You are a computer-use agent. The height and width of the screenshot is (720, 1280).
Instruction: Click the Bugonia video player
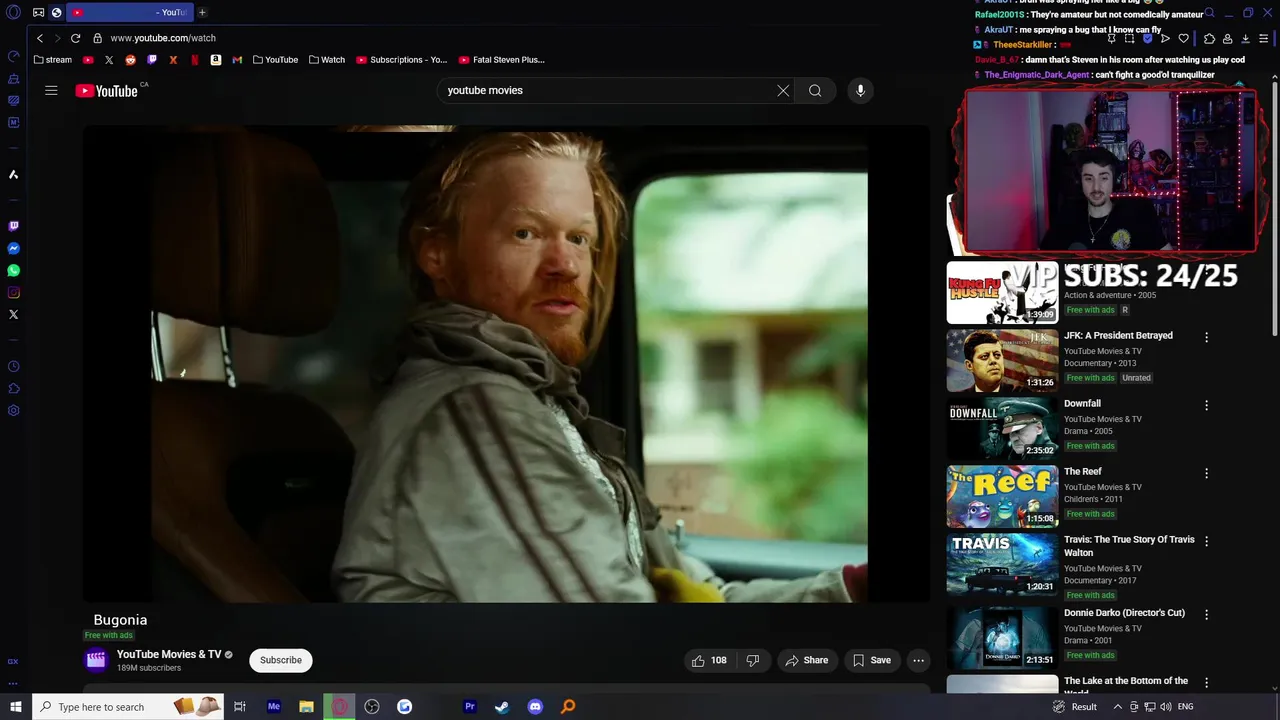[506, 364]
